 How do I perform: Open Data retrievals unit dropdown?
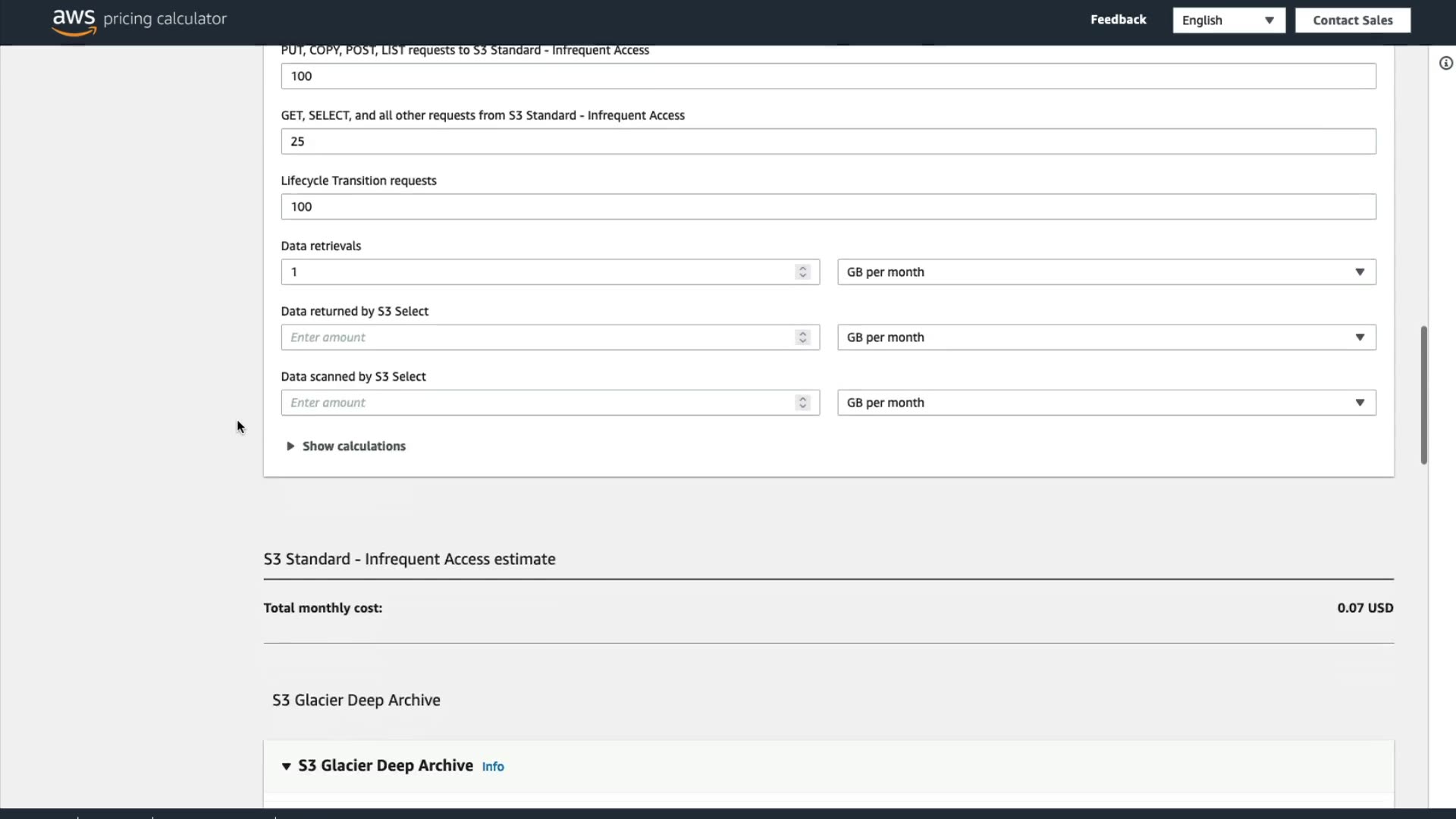click(1106, 272)
